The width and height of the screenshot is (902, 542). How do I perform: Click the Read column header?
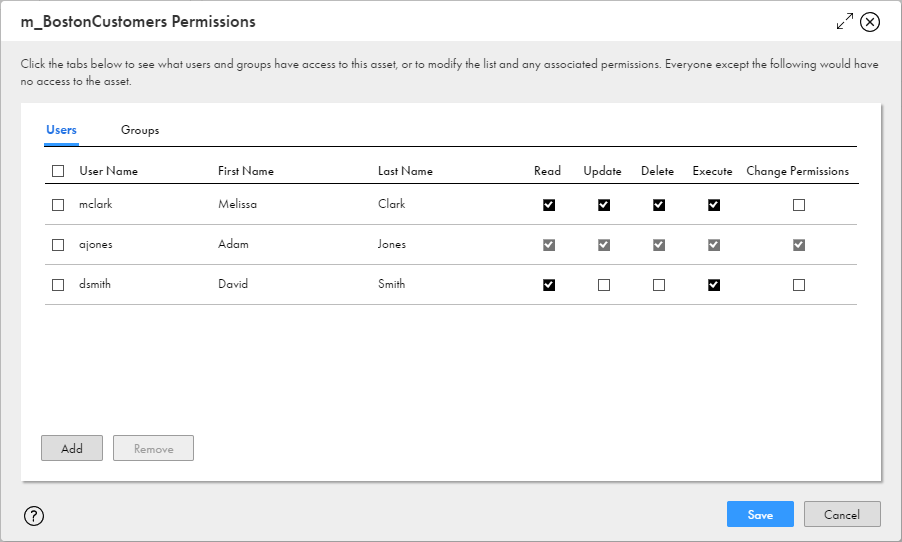coord(547,171)
